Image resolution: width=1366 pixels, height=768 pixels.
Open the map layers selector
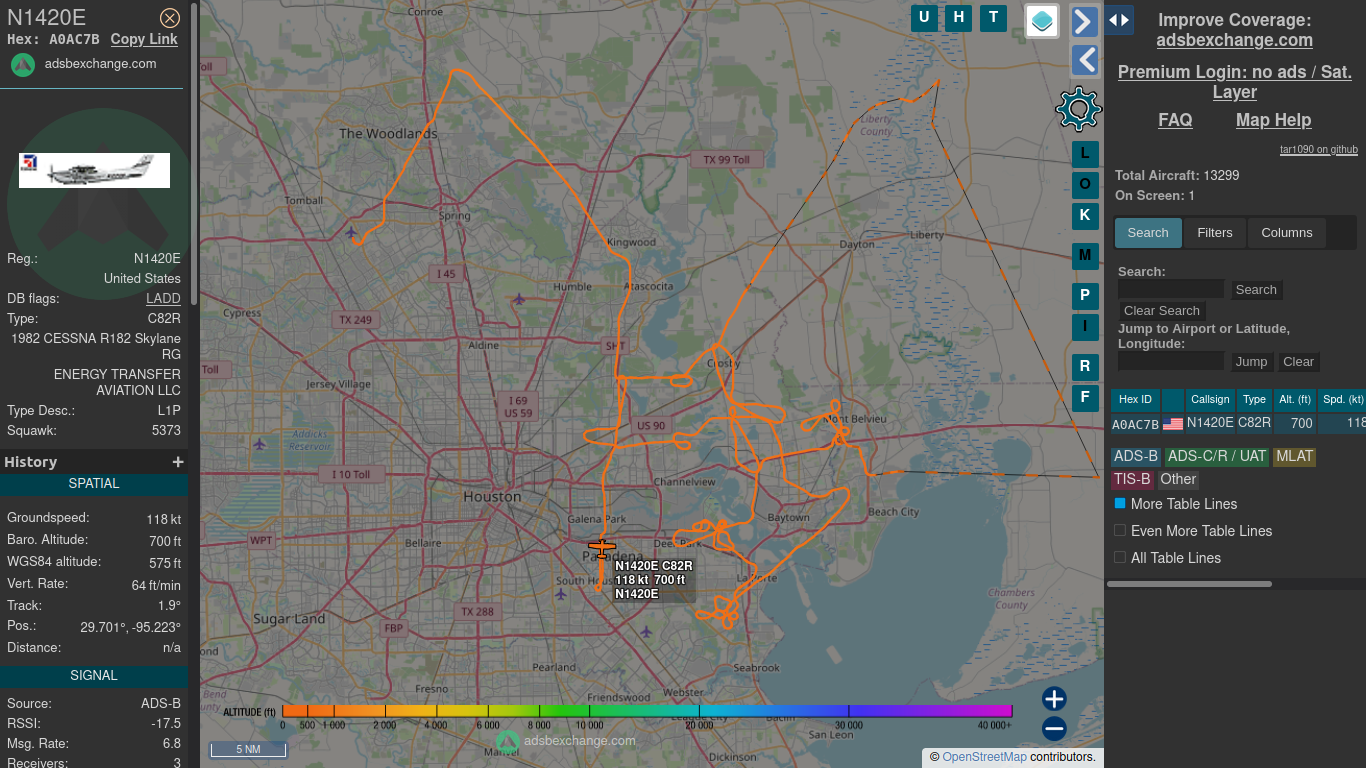coord(1042,21)
